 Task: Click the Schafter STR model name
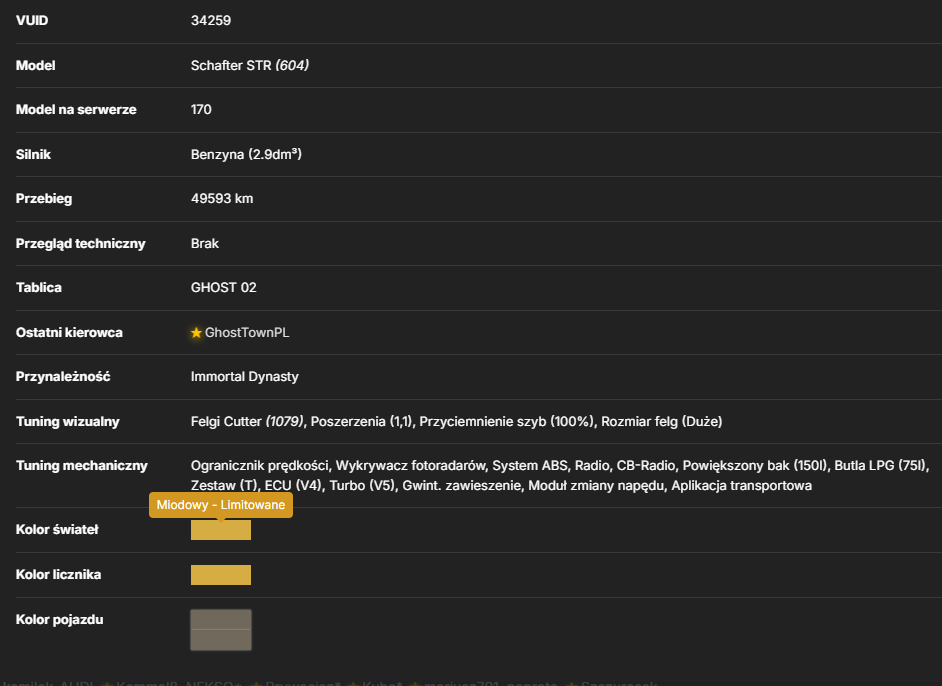click(231, 65)
